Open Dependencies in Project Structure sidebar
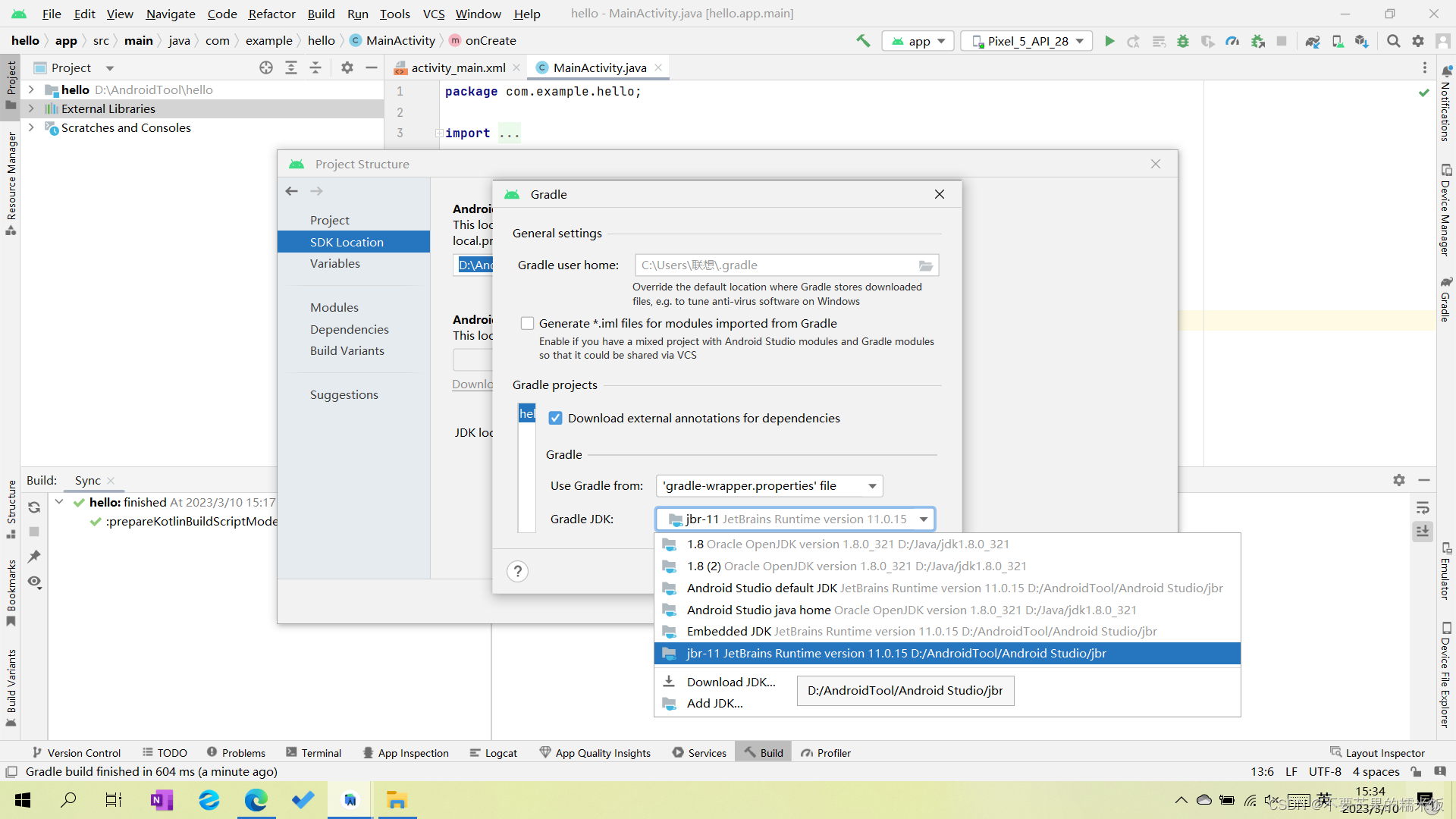This screenshot has width=1456, height=819. [349, 330]
